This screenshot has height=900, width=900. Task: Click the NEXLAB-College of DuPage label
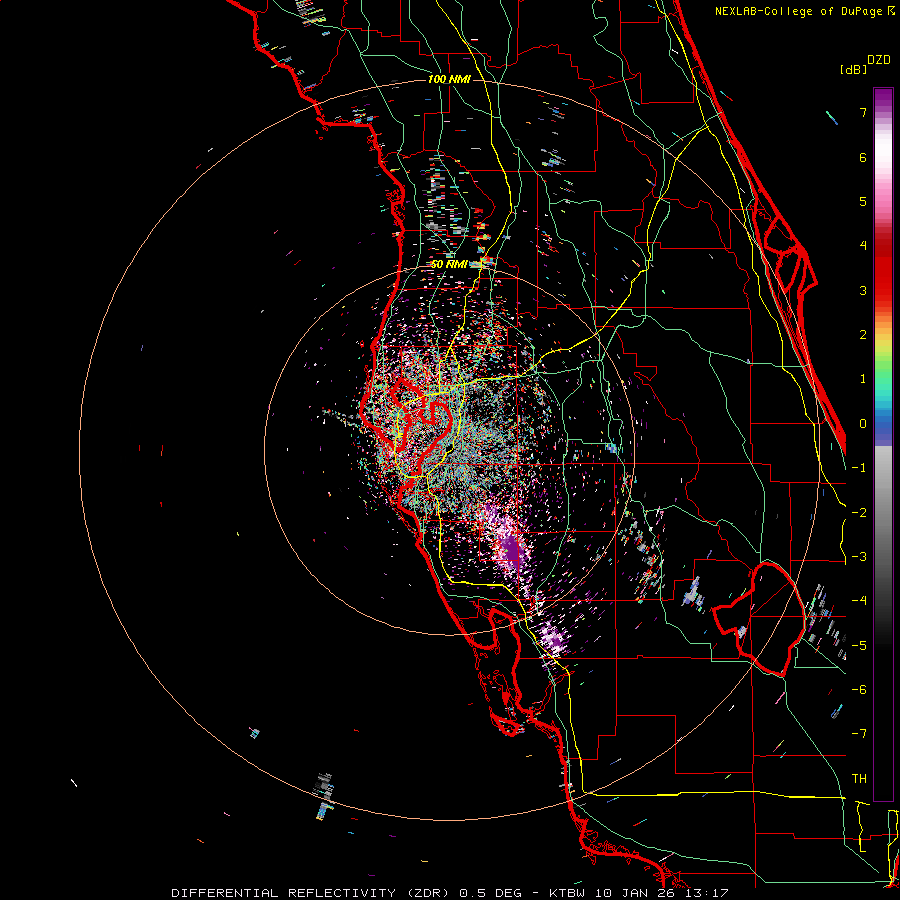(x=798, y=11)
